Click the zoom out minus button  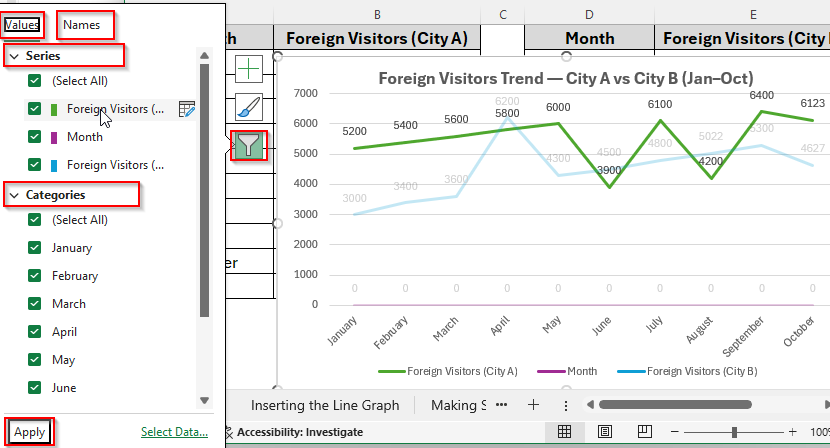point(674,432)
